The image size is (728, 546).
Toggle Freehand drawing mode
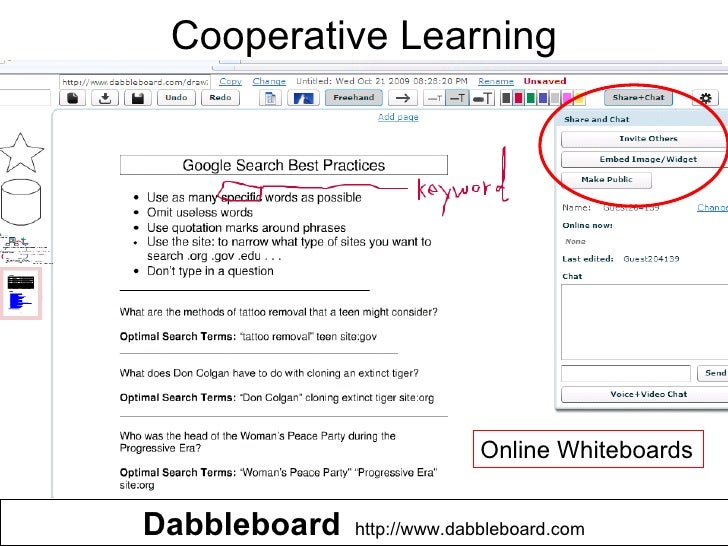(x=354, y=98)
